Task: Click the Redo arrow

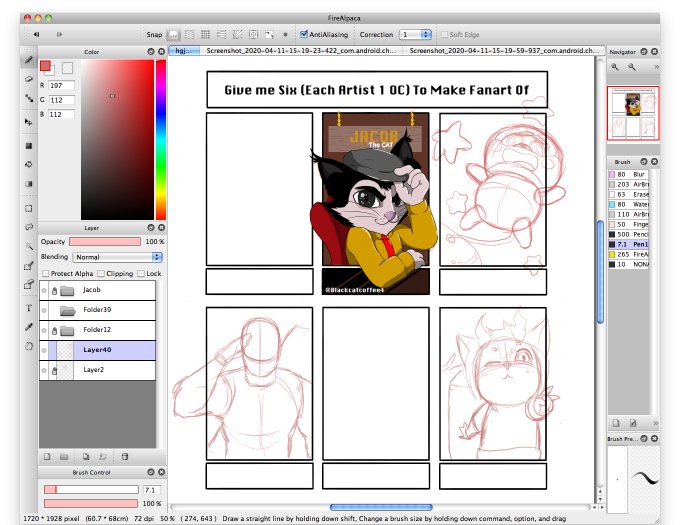Action: point(59,34)
